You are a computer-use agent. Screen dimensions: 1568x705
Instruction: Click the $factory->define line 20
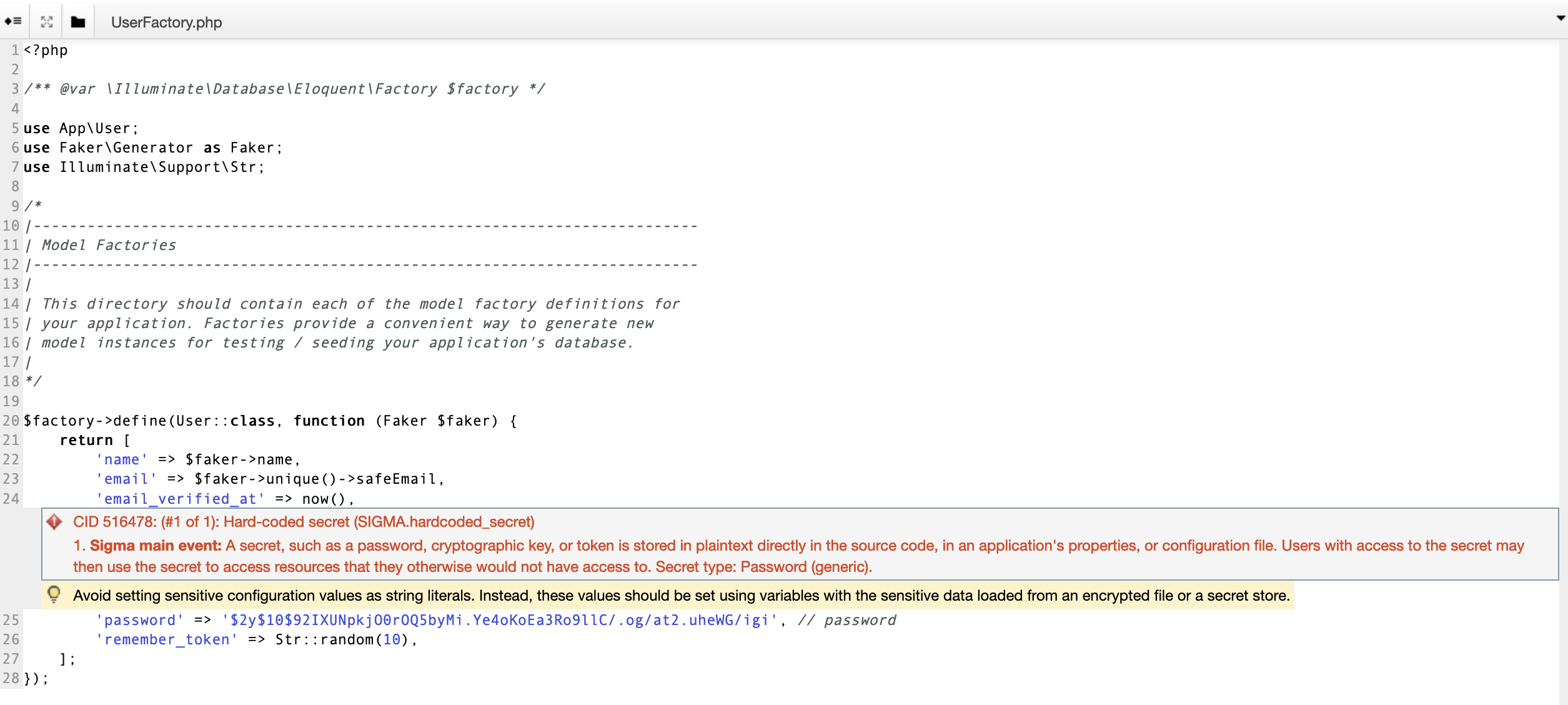click(x=270, y=421)
